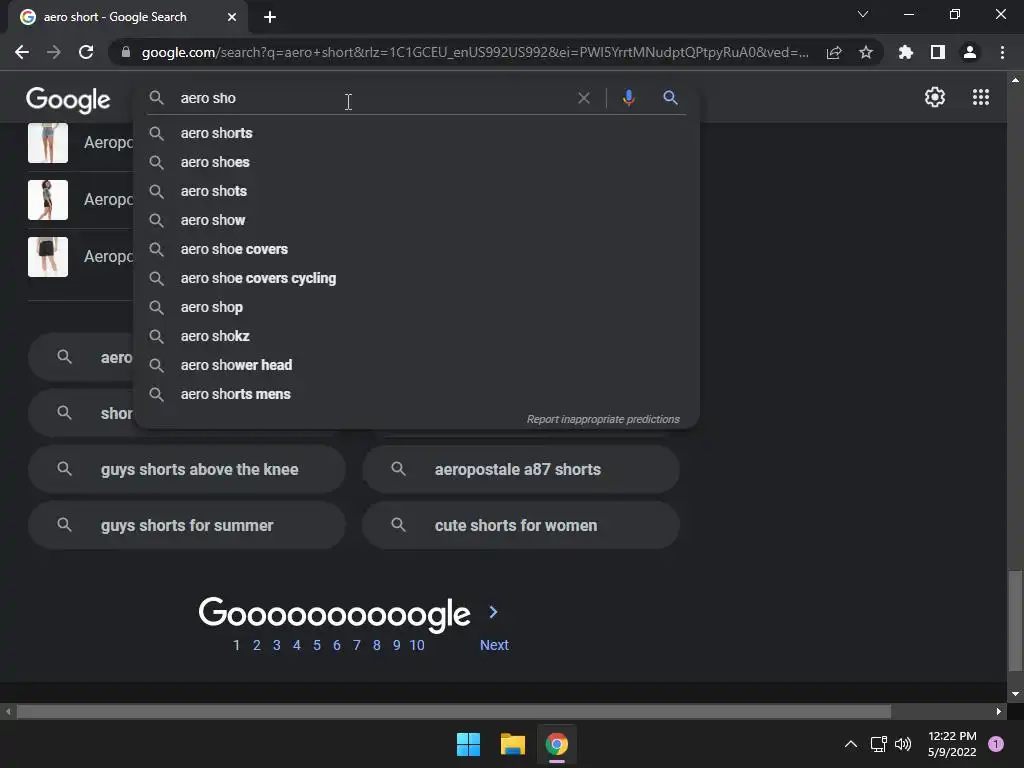Viewport: 1024px width, 768px height.
Task: Click Report inappropriate predictions link
Action: [x=603, y=419]
